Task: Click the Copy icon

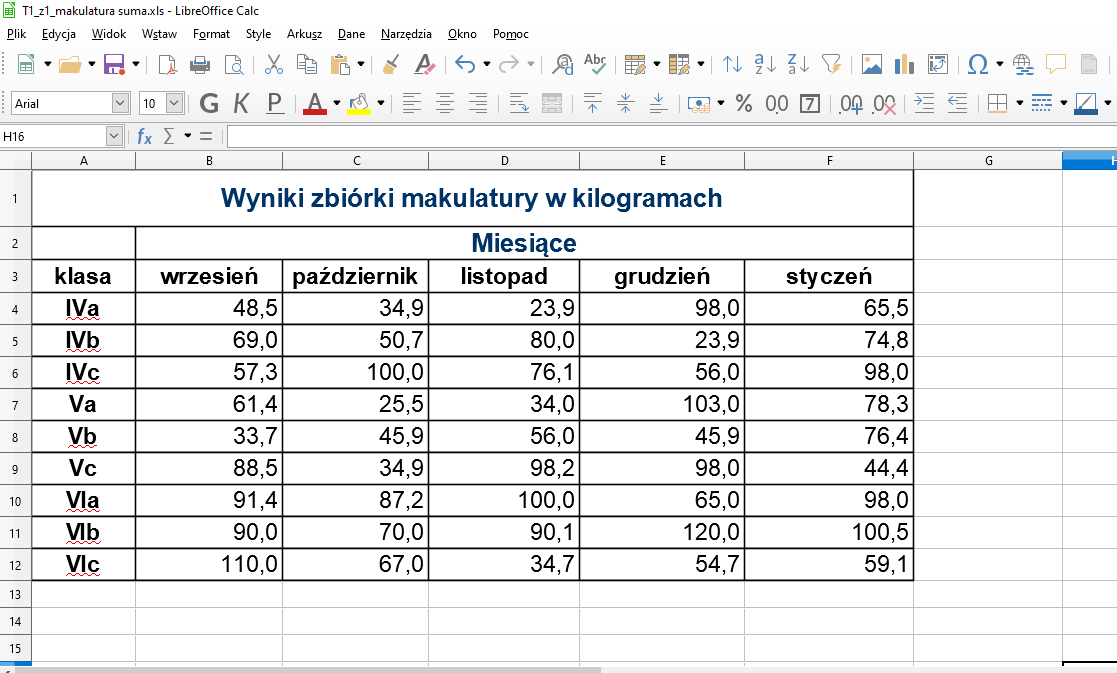Action: tap(306, 65)
